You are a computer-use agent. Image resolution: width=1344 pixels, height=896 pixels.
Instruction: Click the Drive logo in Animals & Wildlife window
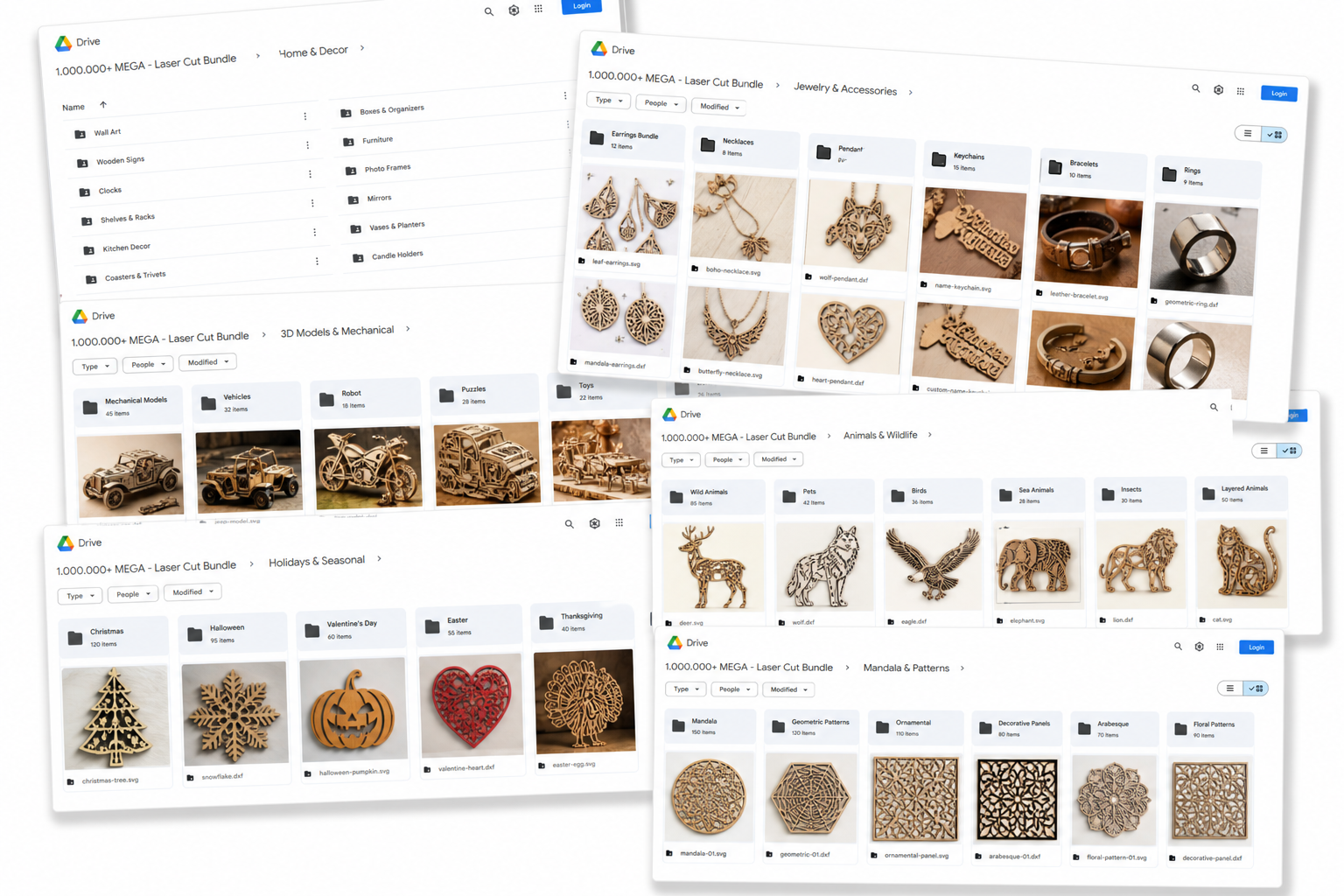[x=669, y=414]
